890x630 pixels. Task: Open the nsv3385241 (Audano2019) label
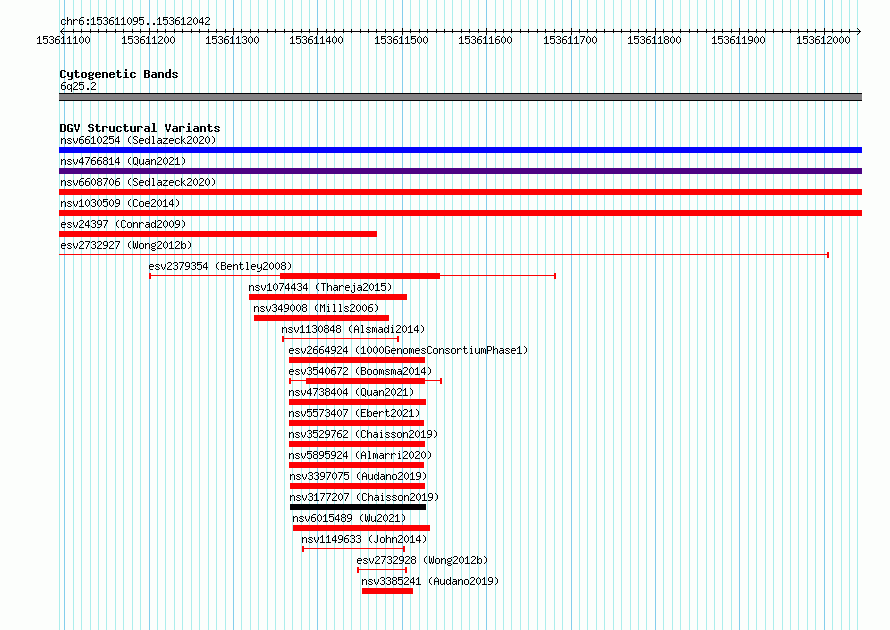point(430,581)
